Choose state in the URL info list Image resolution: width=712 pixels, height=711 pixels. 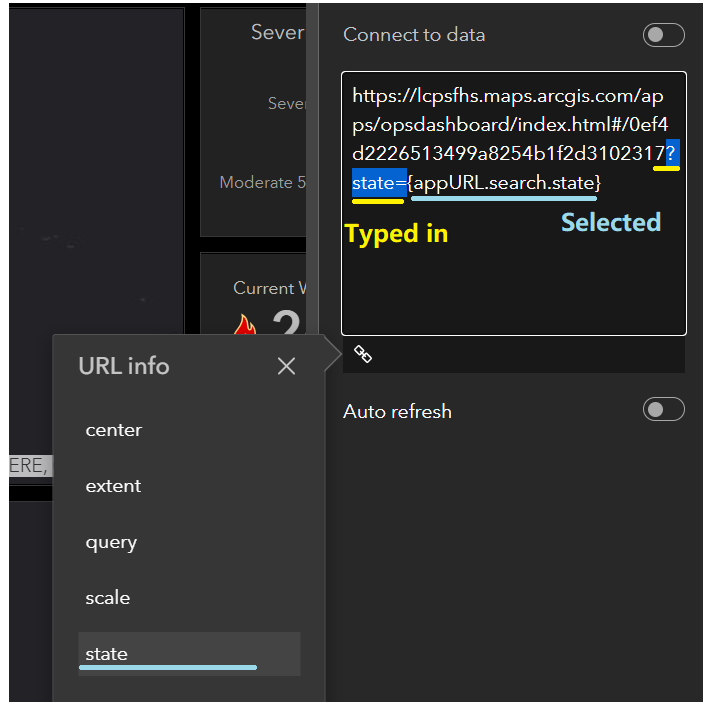pyautogui.click(x=107, y=654)
